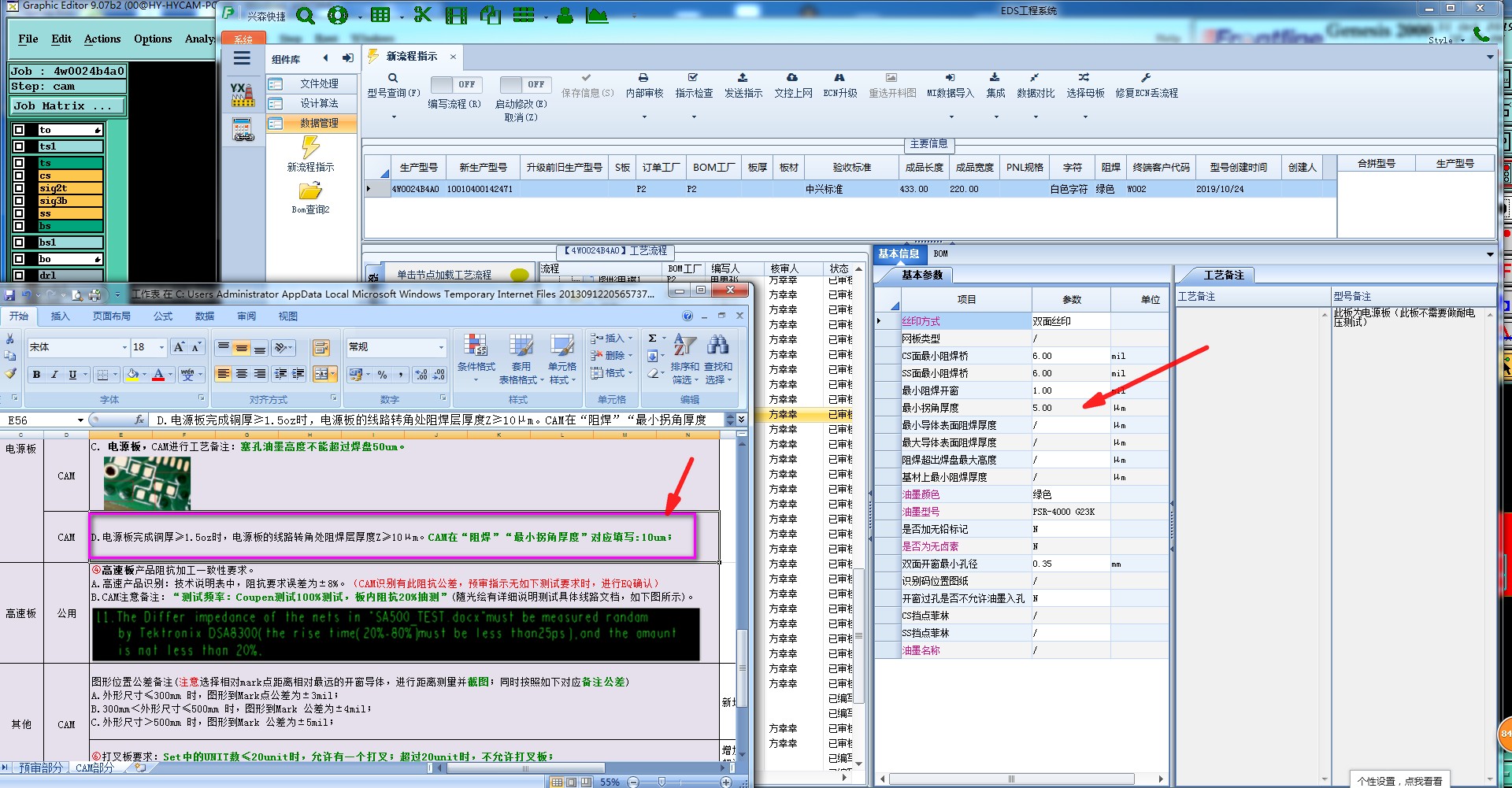
Task: Click the 个性设置，点我看看 link
Action: point(1399,781)
